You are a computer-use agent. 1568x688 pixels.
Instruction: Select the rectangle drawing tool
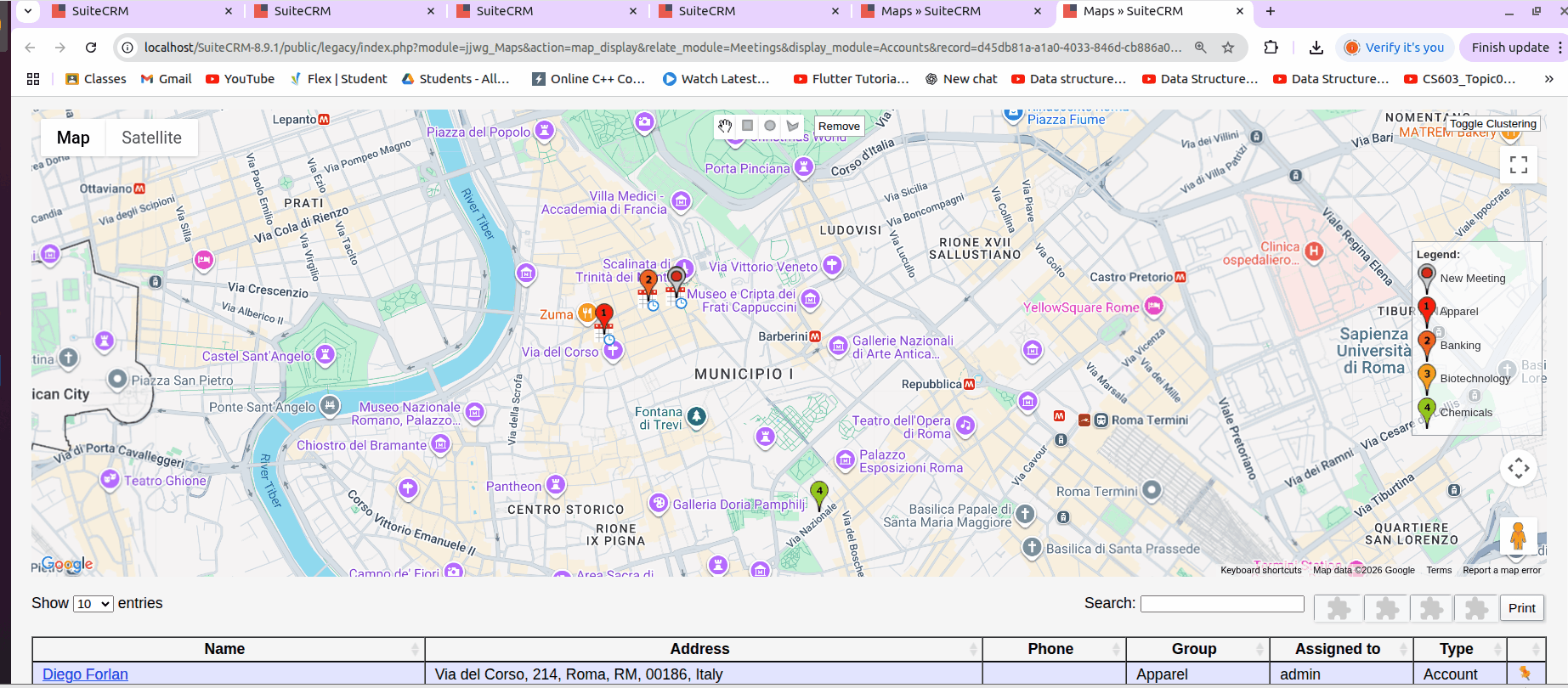point(747,126)
